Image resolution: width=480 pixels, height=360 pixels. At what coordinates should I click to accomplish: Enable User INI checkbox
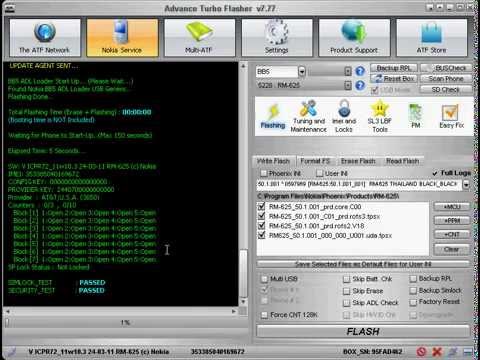pyautogui.click(x=320, y=173)
